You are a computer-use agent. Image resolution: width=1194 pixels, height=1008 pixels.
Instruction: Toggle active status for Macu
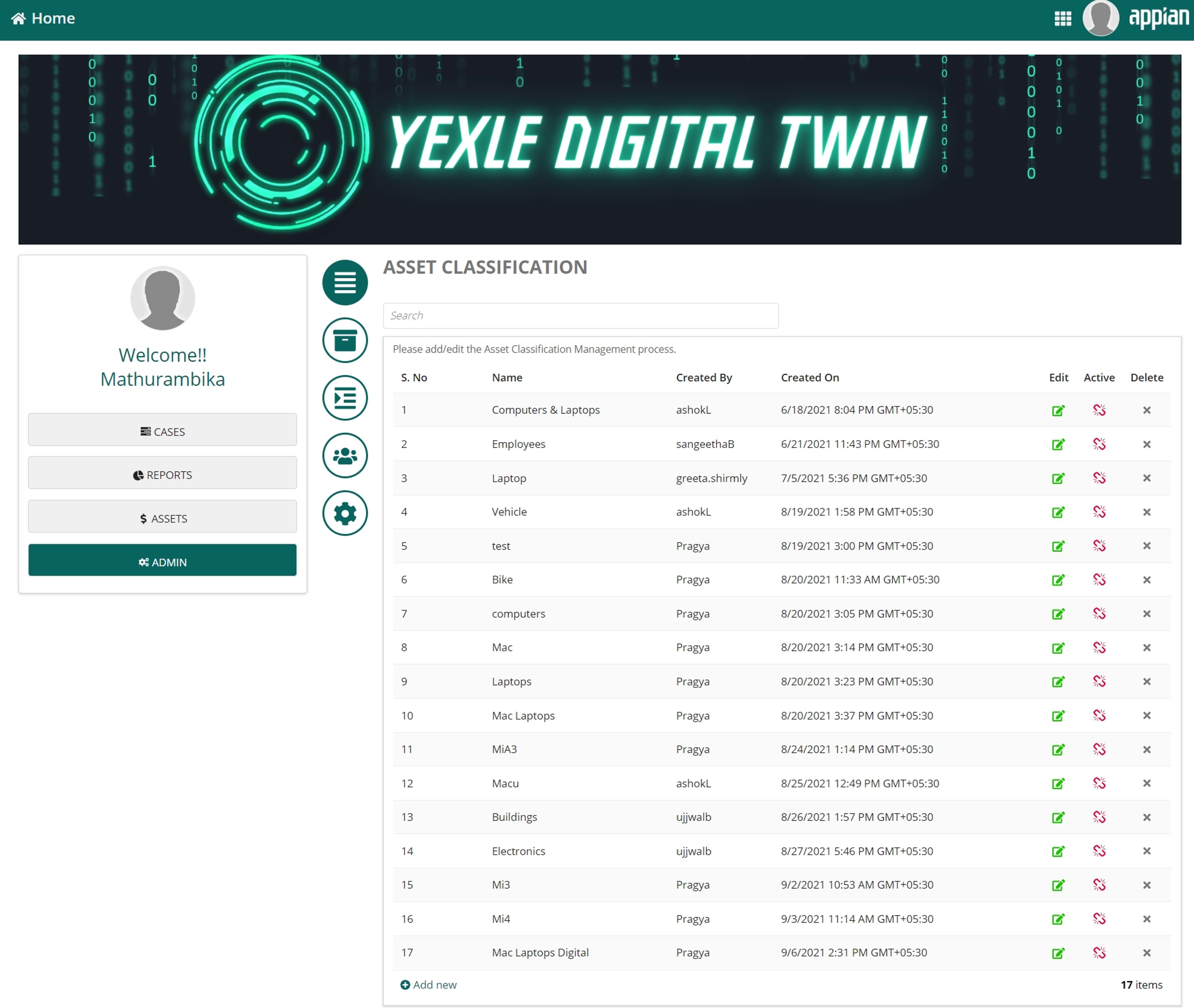pos(1099,783)
